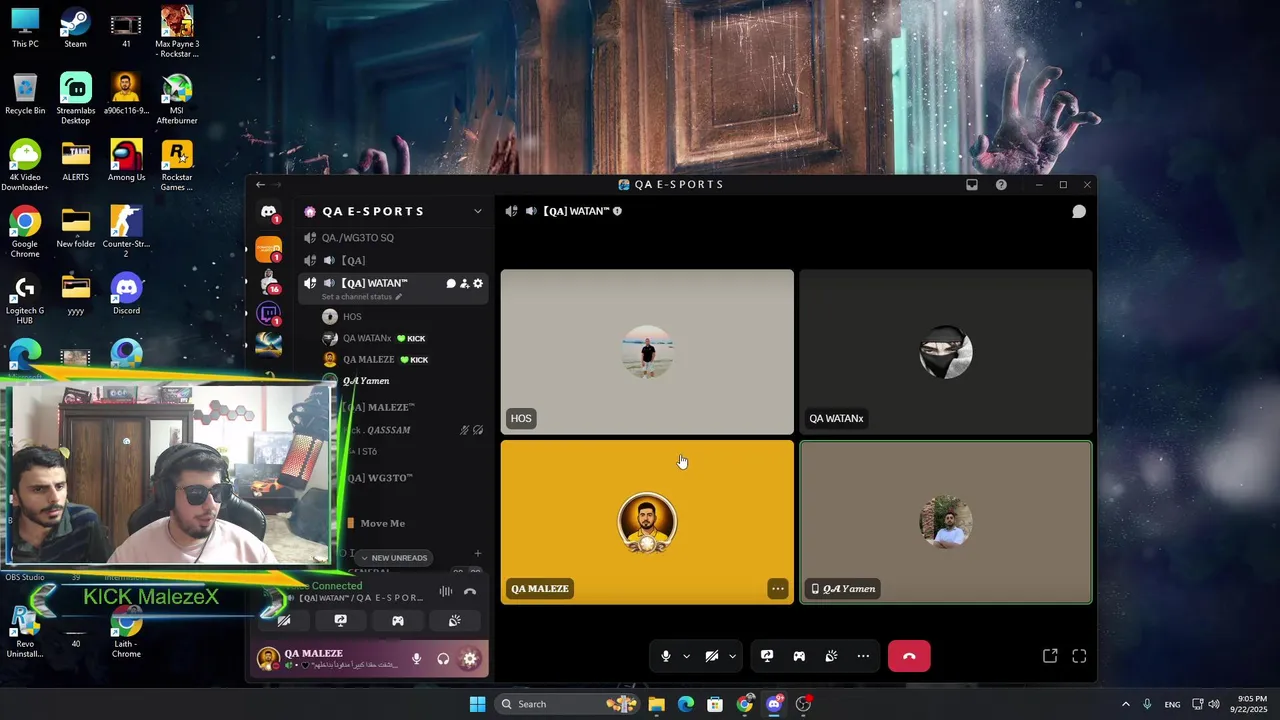Open orange server icon in sidebar
This screenshot has width=1280, height=720.
(x=268, y=248)
